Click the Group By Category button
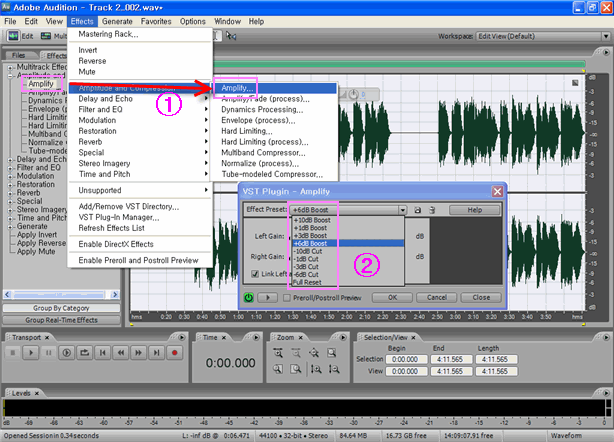The width and height of the screenshot is (614, 442). point(59,310)
